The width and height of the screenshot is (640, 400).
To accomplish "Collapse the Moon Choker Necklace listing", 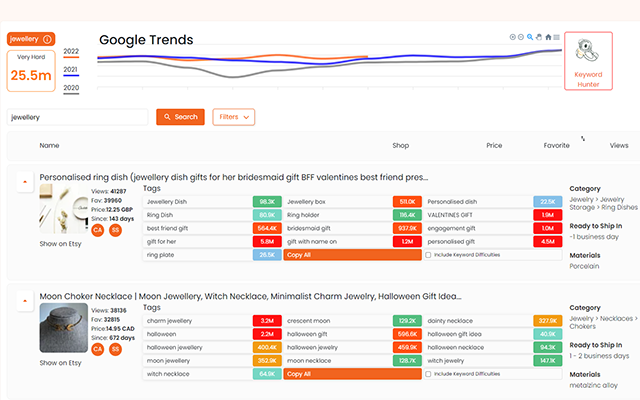I will (25, 301).
